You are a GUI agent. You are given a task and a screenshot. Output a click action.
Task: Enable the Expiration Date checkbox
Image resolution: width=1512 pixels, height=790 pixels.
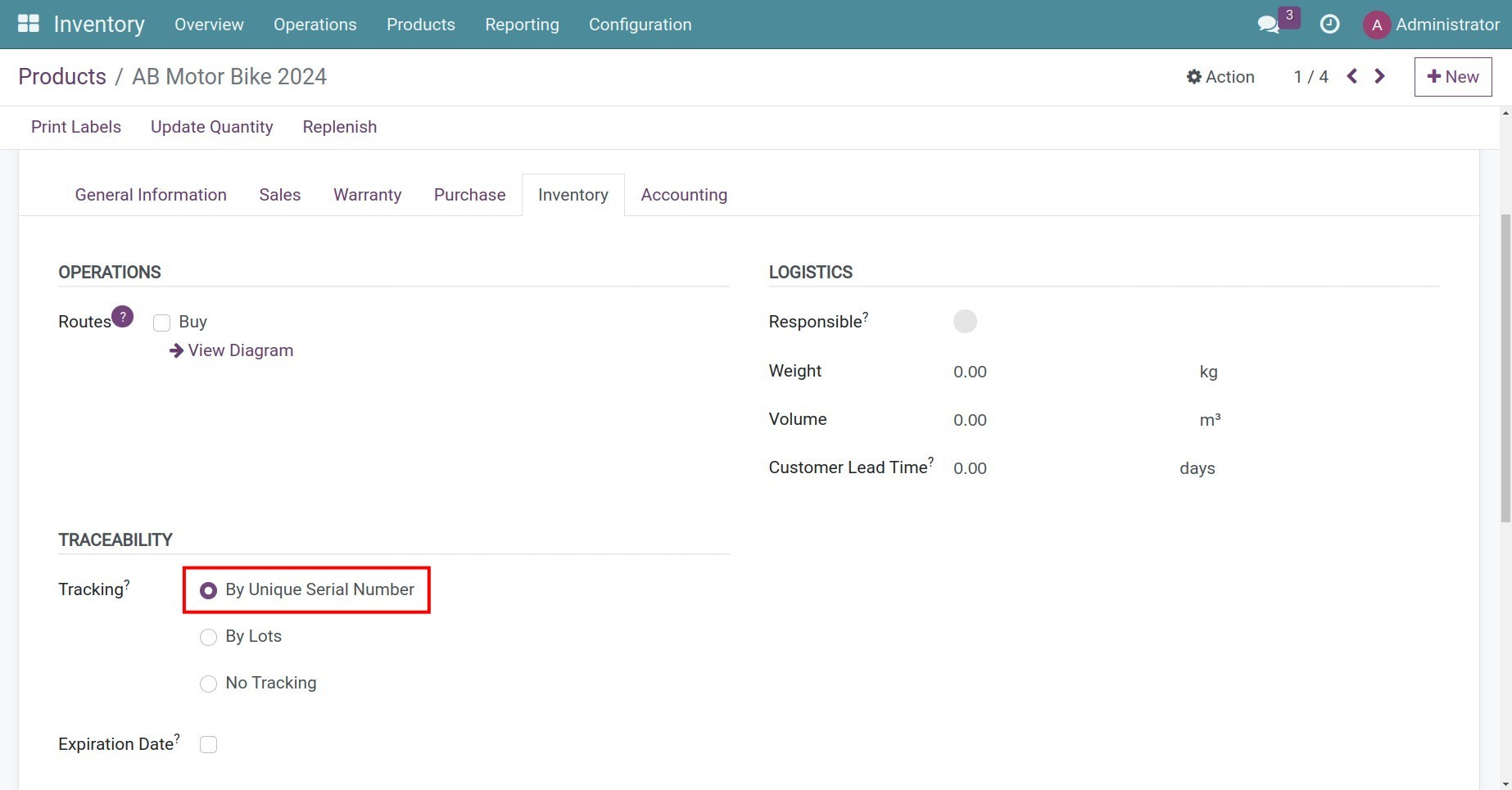tap(208, 744)
